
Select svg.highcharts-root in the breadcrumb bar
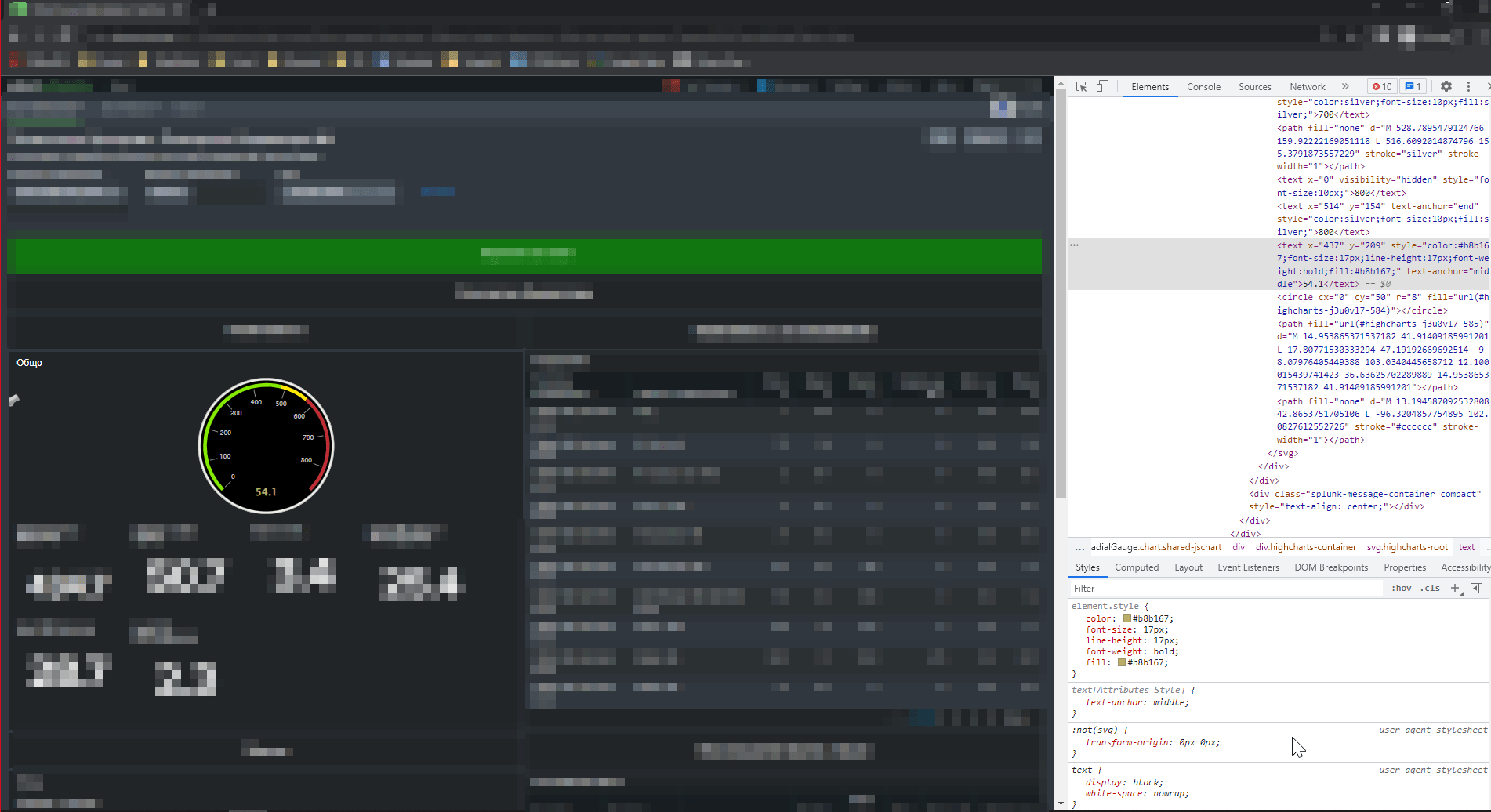click(1407, 546)
